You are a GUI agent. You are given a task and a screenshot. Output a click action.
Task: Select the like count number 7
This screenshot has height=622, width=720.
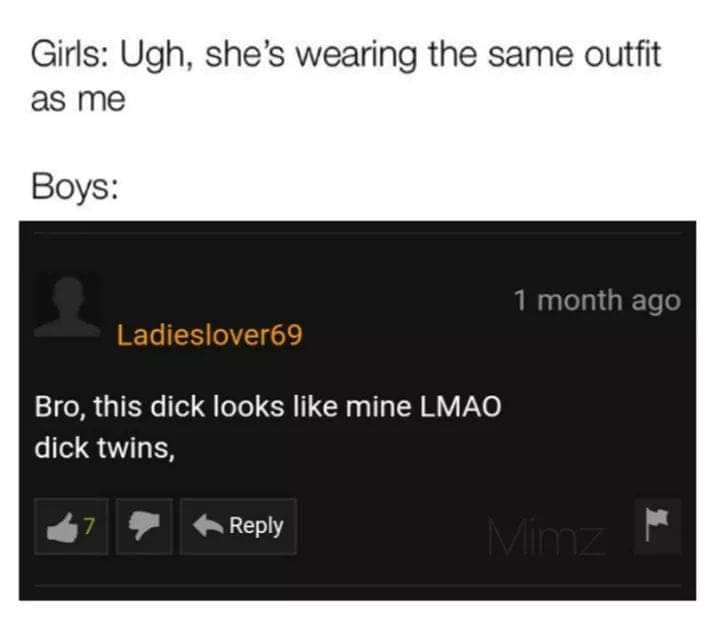pos(89,526)
